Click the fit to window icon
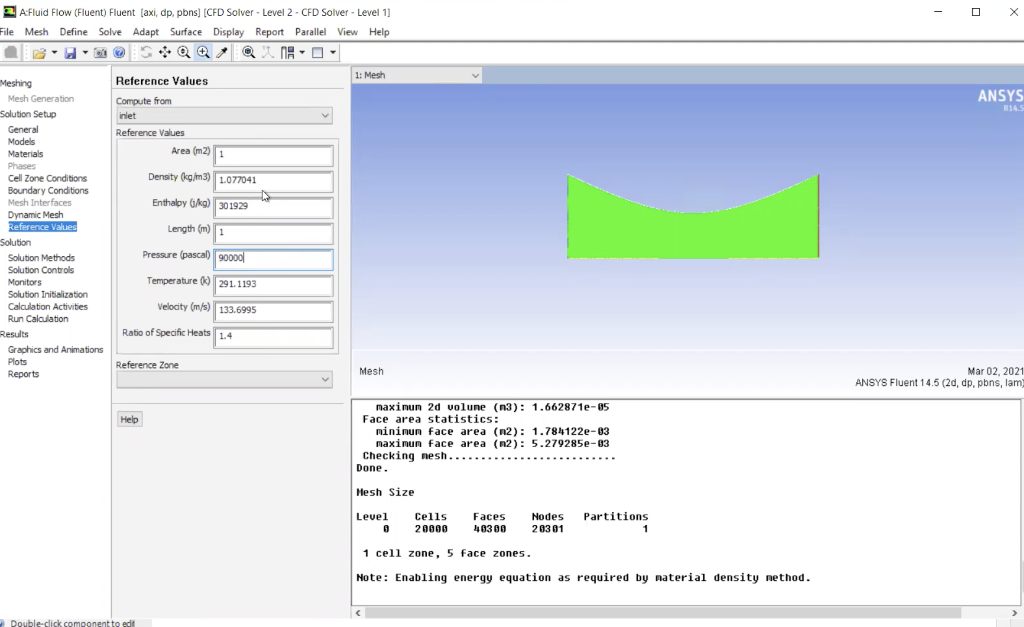1024x627 pixels. click(248, 53)
